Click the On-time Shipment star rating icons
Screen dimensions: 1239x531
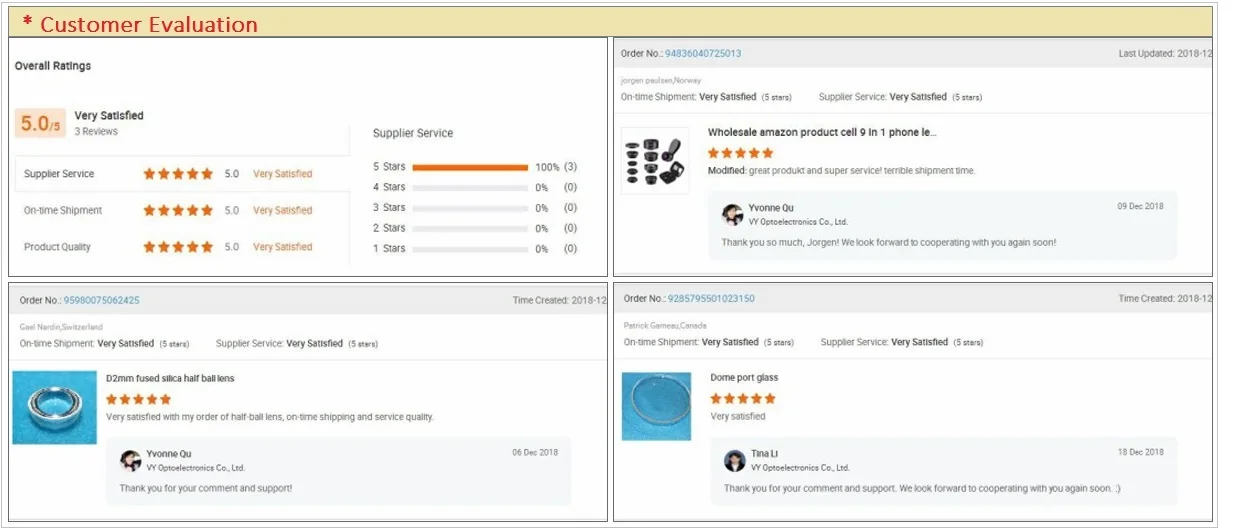click(178, 211)
